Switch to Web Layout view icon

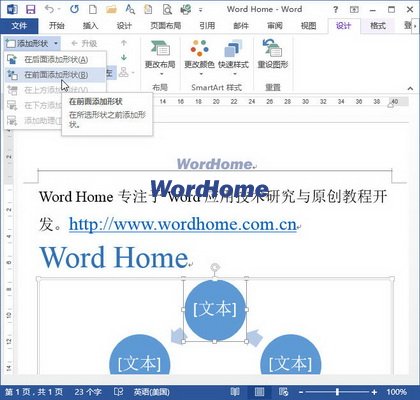(x=283, y=392)
